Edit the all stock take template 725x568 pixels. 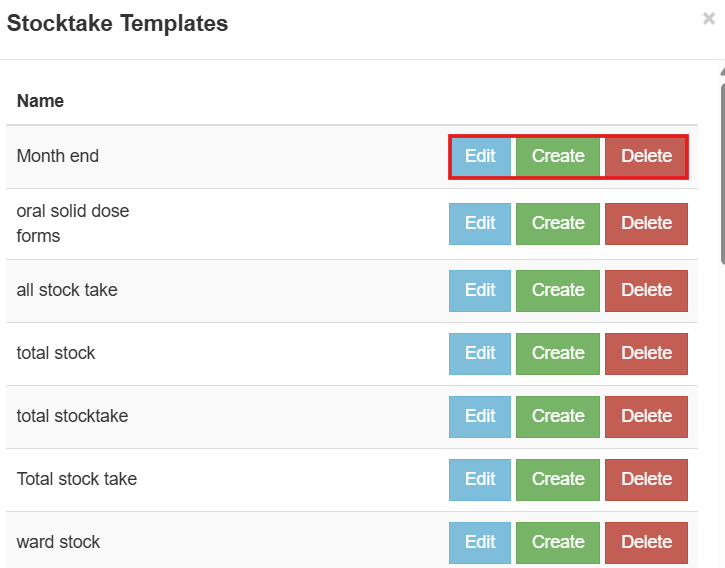(x=480, y=290)
